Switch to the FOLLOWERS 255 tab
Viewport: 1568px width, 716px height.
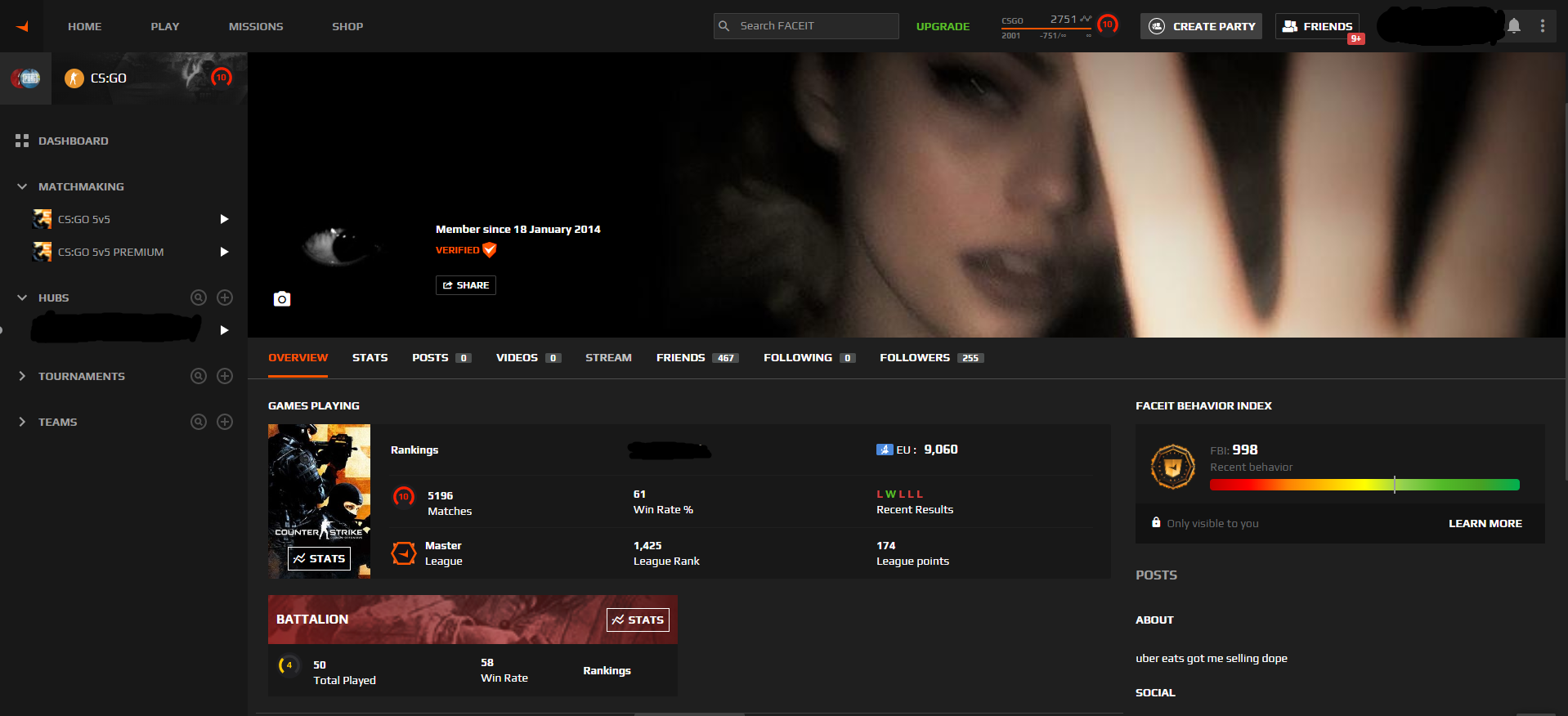tap(932, 358)
